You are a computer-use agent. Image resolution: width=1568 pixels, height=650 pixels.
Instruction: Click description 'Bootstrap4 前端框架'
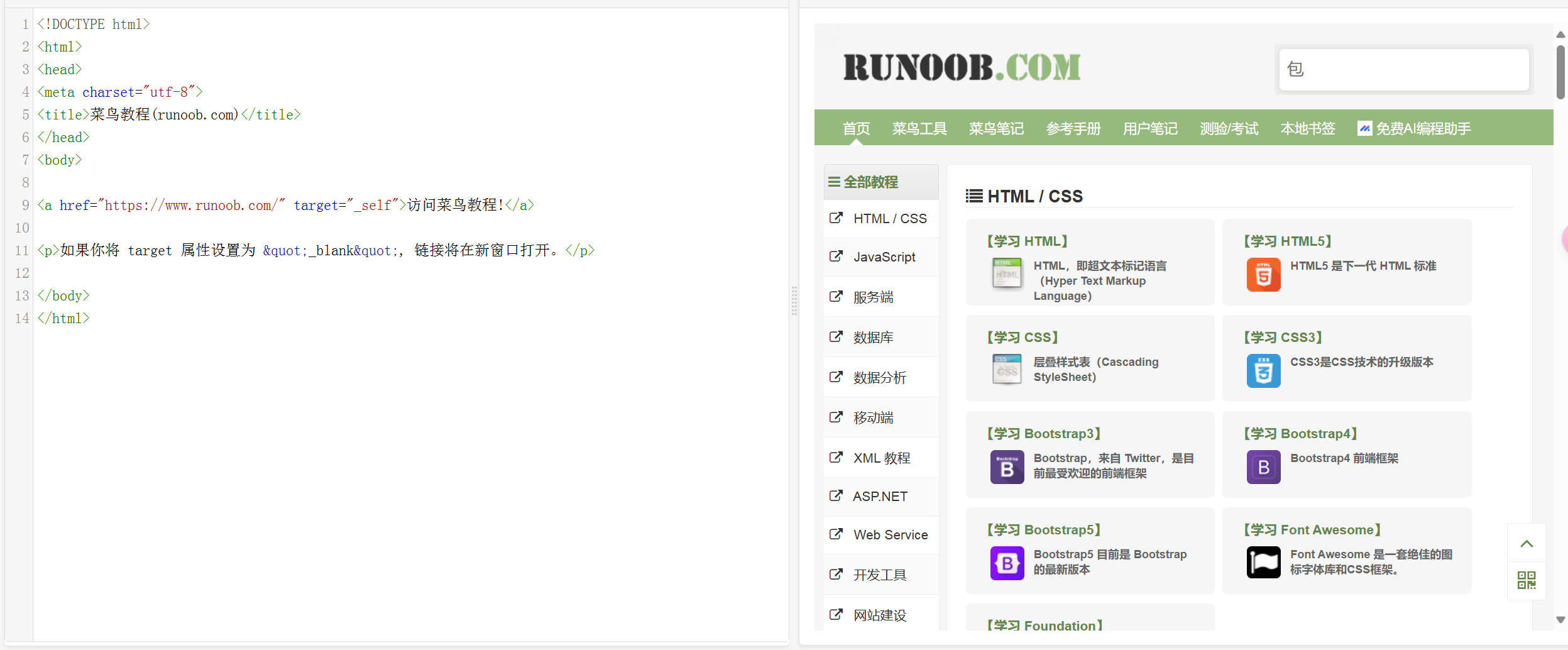point(1344,458)
